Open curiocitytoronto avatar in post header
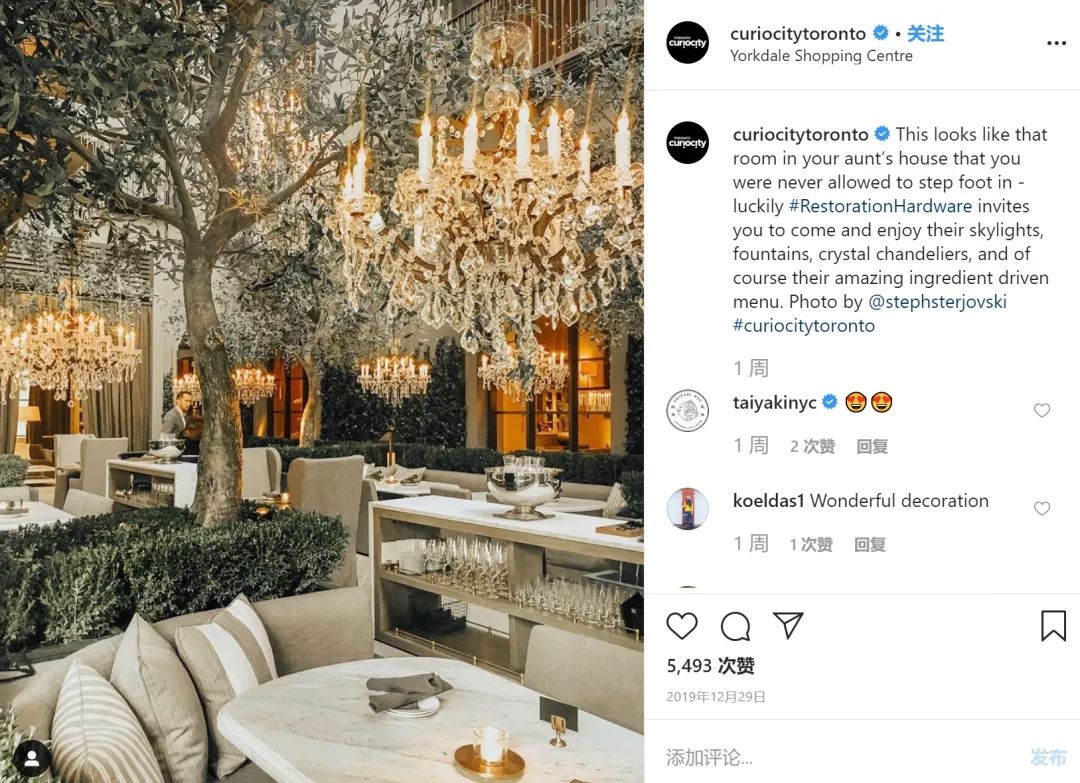The image size is (1080, 783). pyautogui.click(x=687, y=43)
